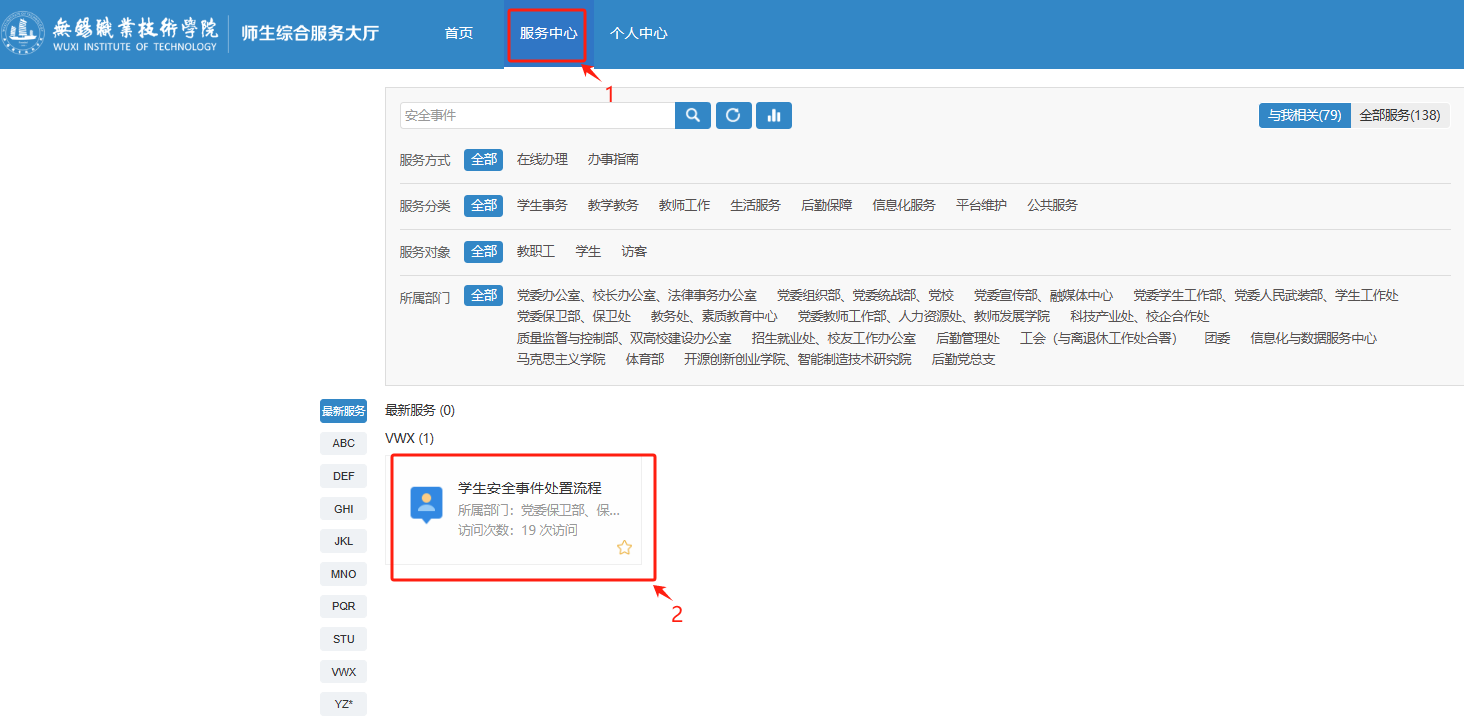Click the Wuxi Institute logo
The image size is (1464, 723).
point(110,33)
